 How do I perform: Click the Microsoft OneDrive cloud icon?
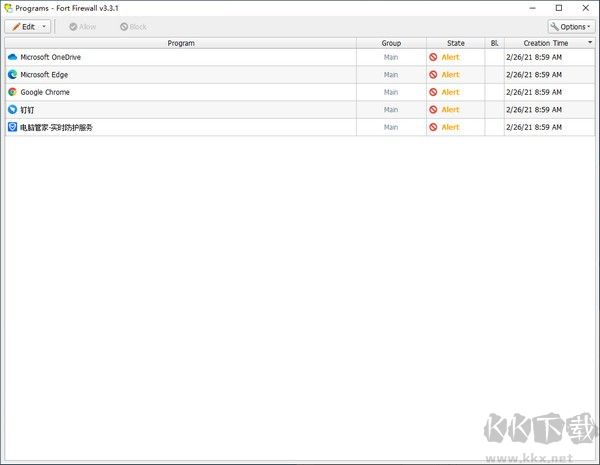(12, 57)
